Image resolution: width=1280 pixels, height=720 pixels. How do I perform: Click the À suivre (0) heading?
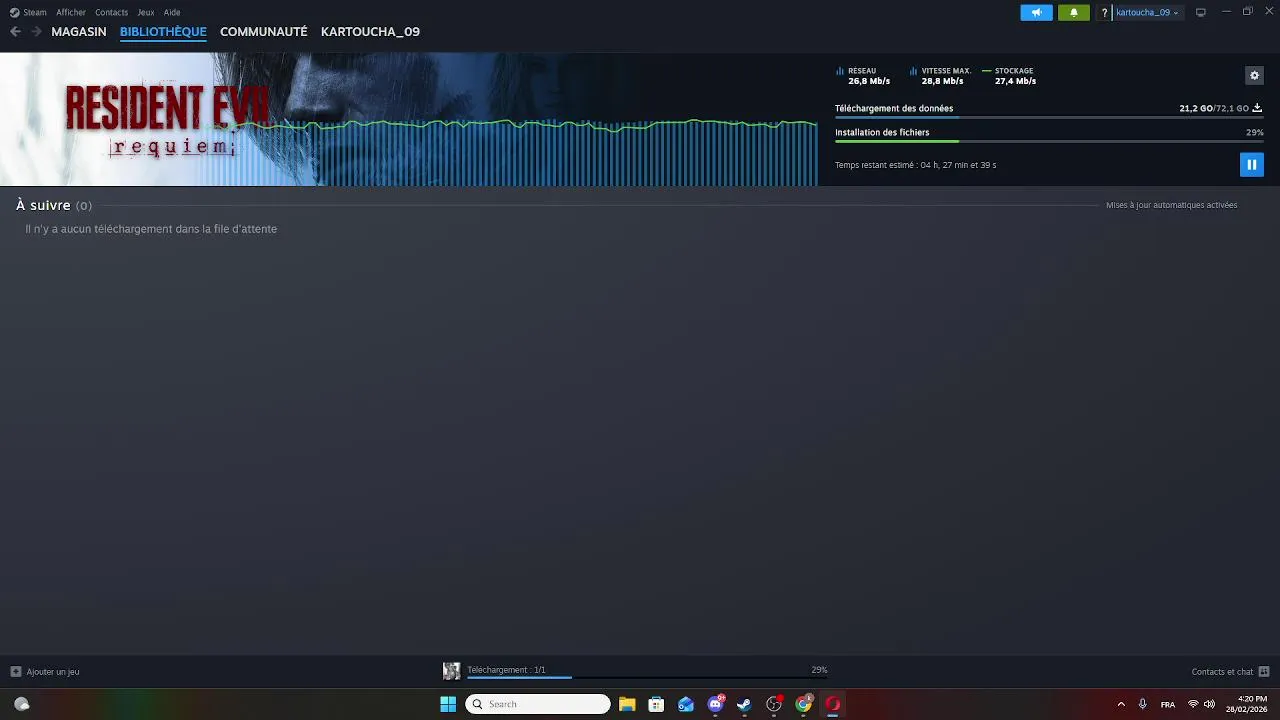click(53, 205)
